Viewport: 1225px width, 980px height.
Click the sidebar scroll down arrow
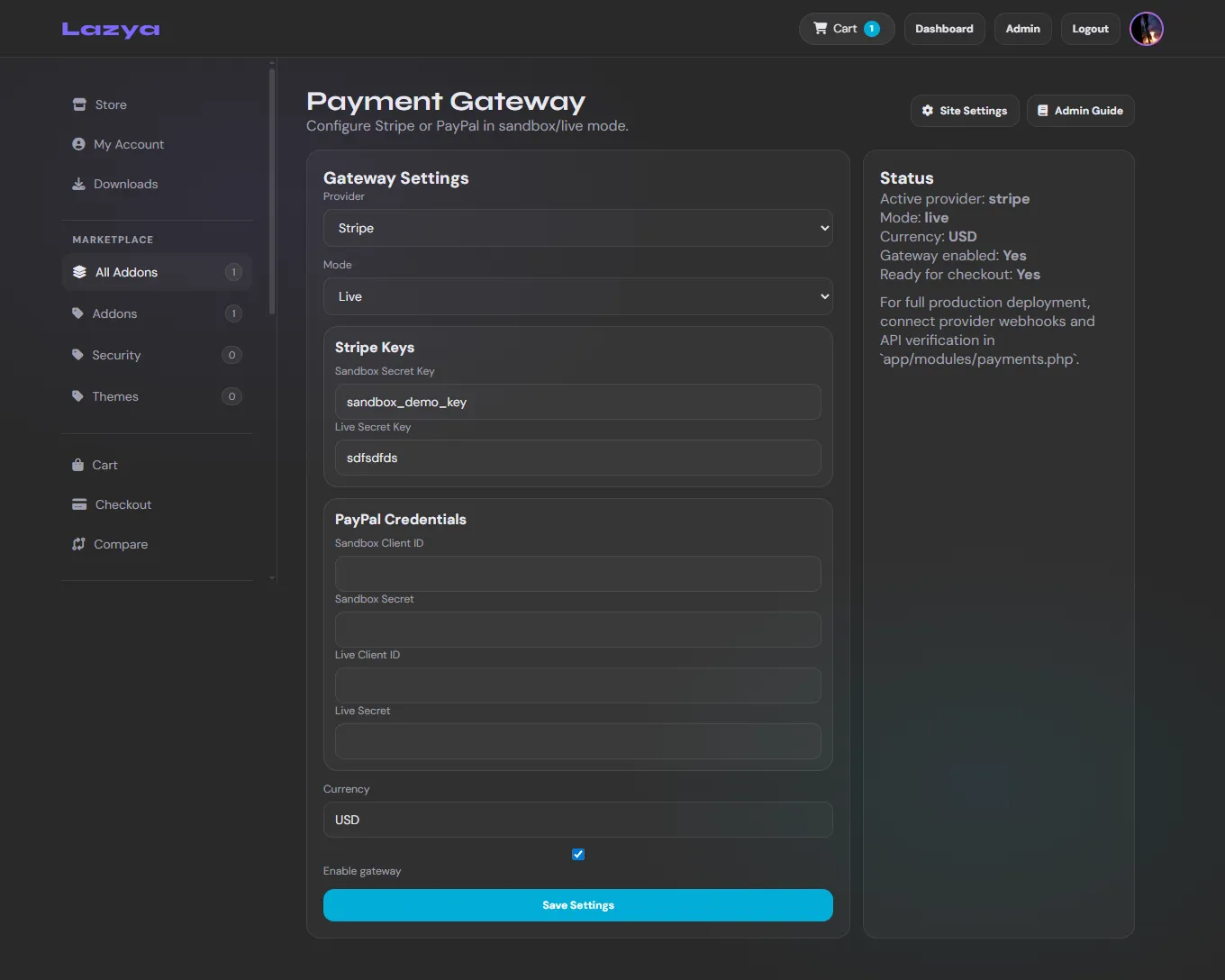pyautogui.click(x=272, y=578)
